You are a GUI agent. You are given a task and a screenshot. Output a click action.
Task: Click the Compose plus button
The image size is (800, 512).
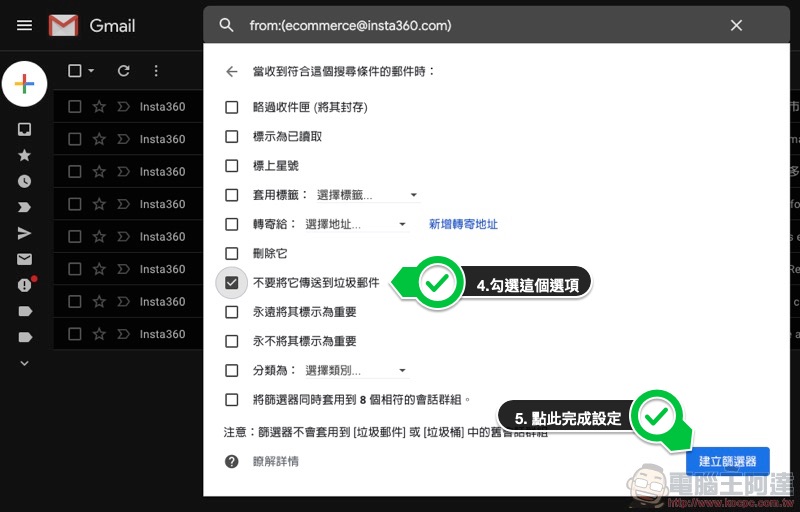pyautogui.click(x=24, y=84)
